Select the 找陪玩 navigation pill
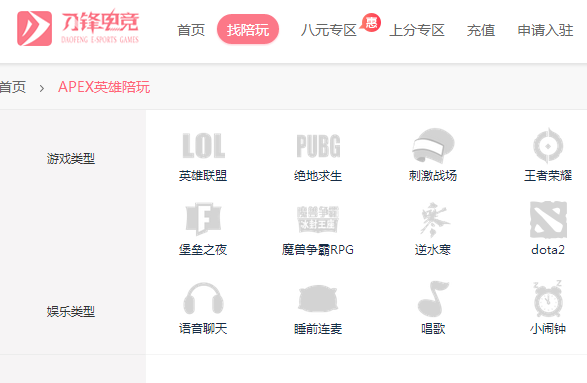Viewport: 587px width, 383px height. [248, 30]
